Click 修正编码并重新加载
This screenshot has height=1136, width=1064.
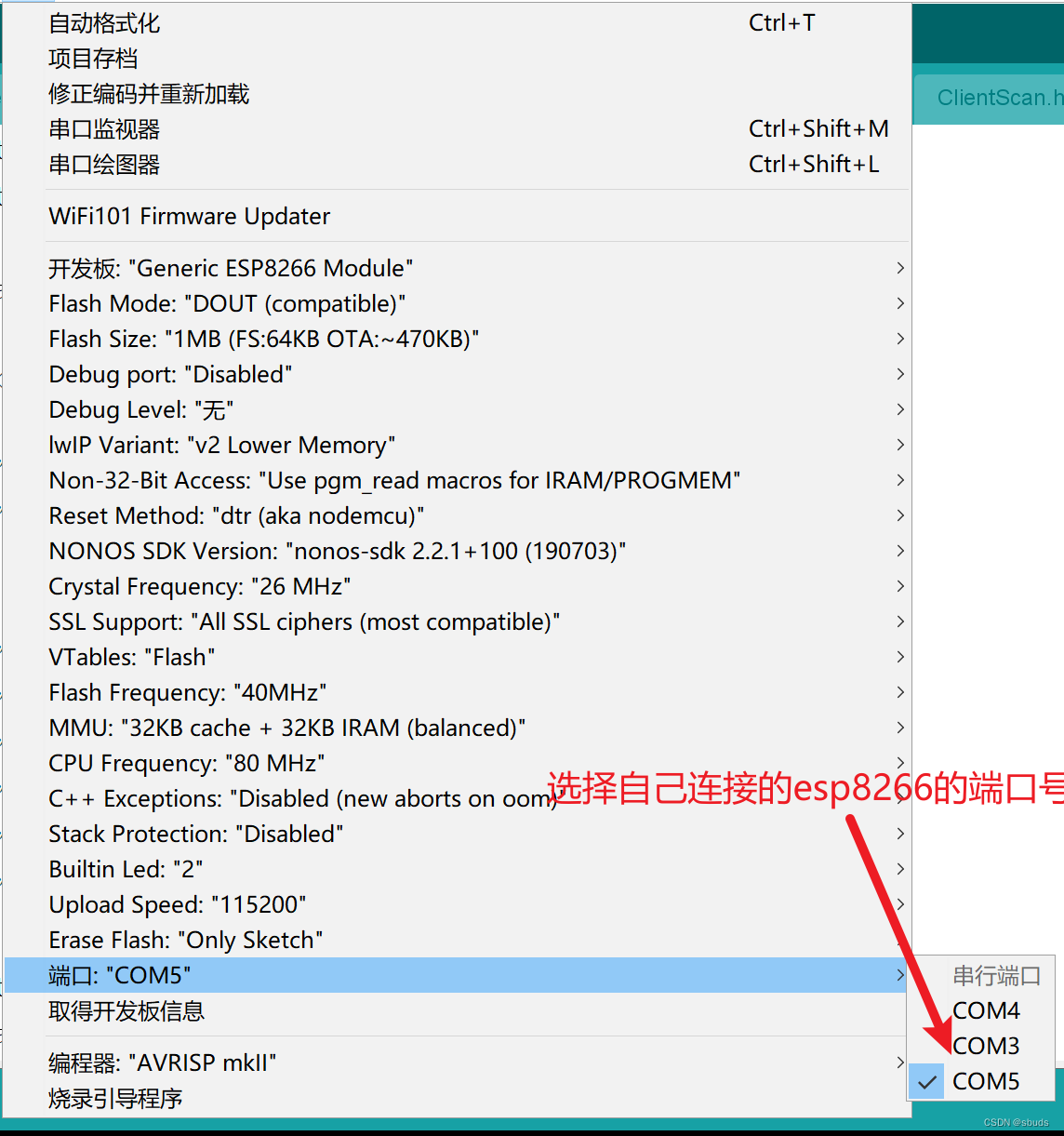pos(148,93)
